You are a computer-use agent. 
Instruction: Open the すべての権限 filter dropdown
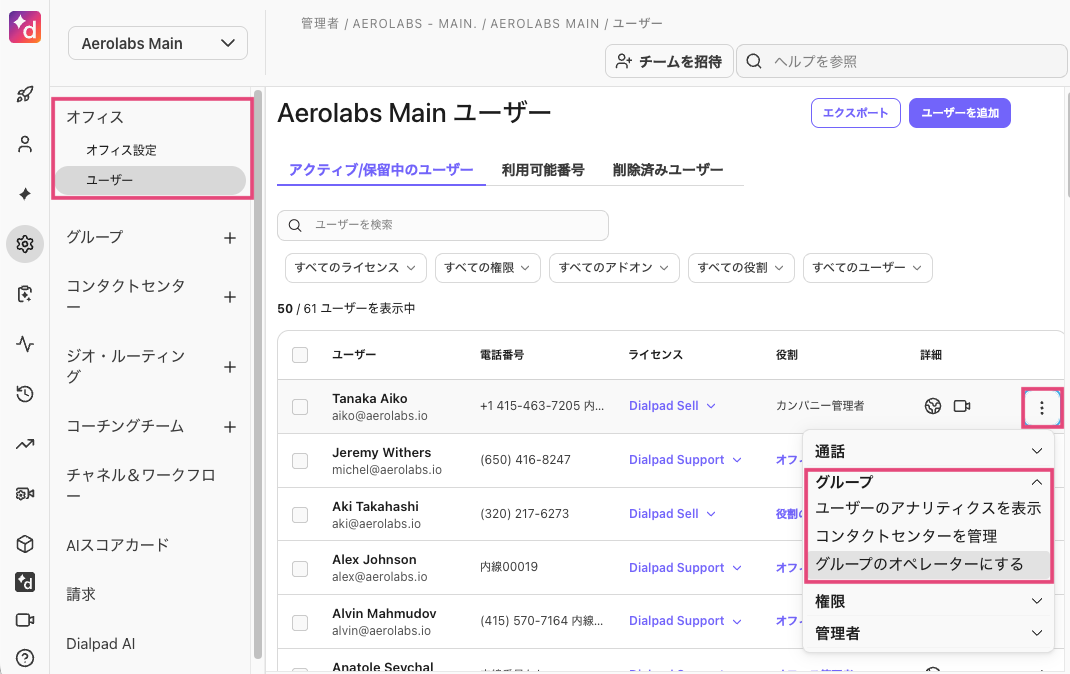[x=488, y=267]
